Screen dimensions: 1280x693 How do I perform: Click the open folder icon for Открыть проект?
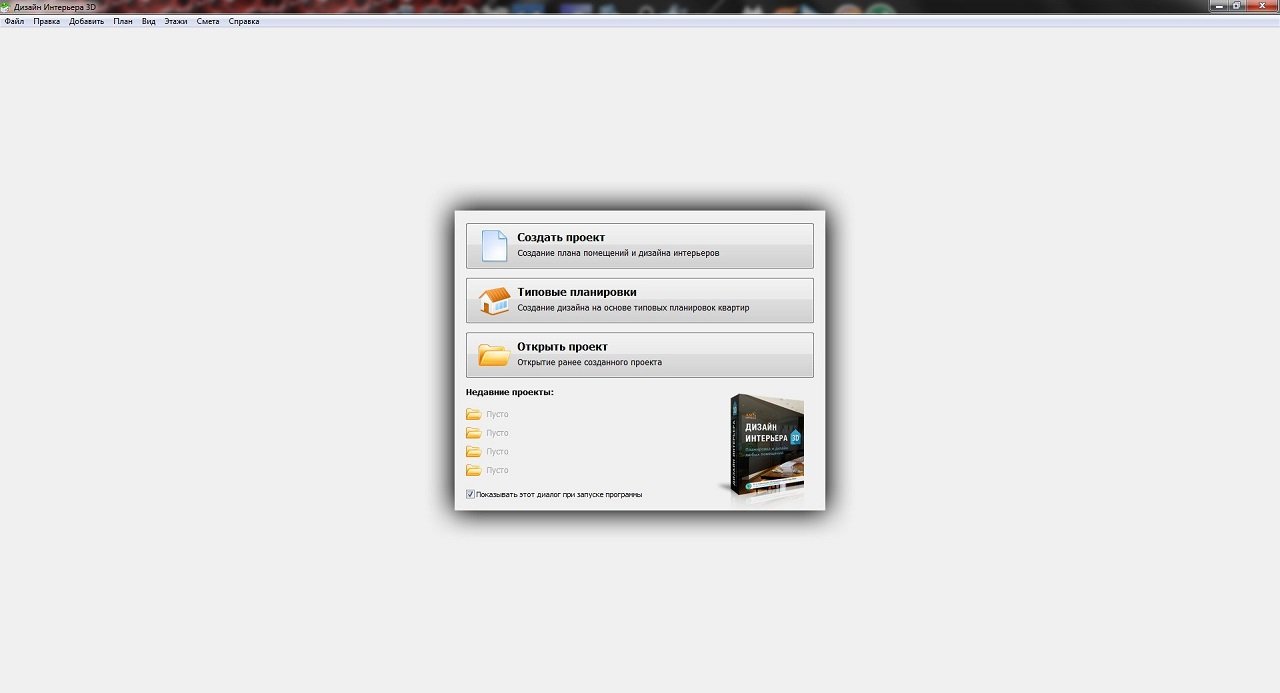(494, 355)
